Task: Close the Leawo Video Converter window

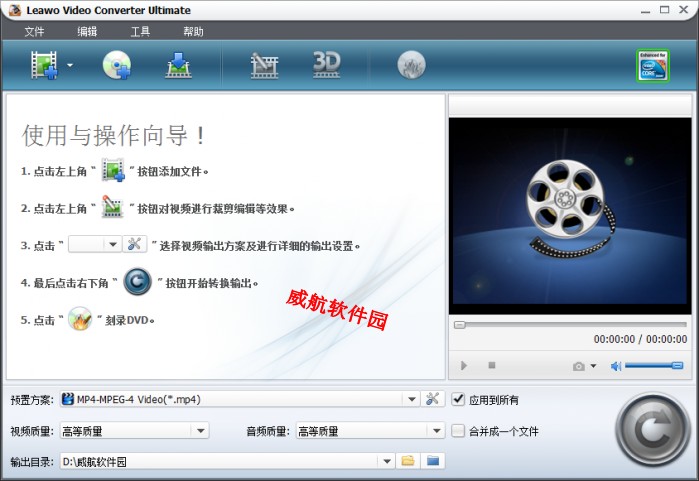Action: point(683,9)
